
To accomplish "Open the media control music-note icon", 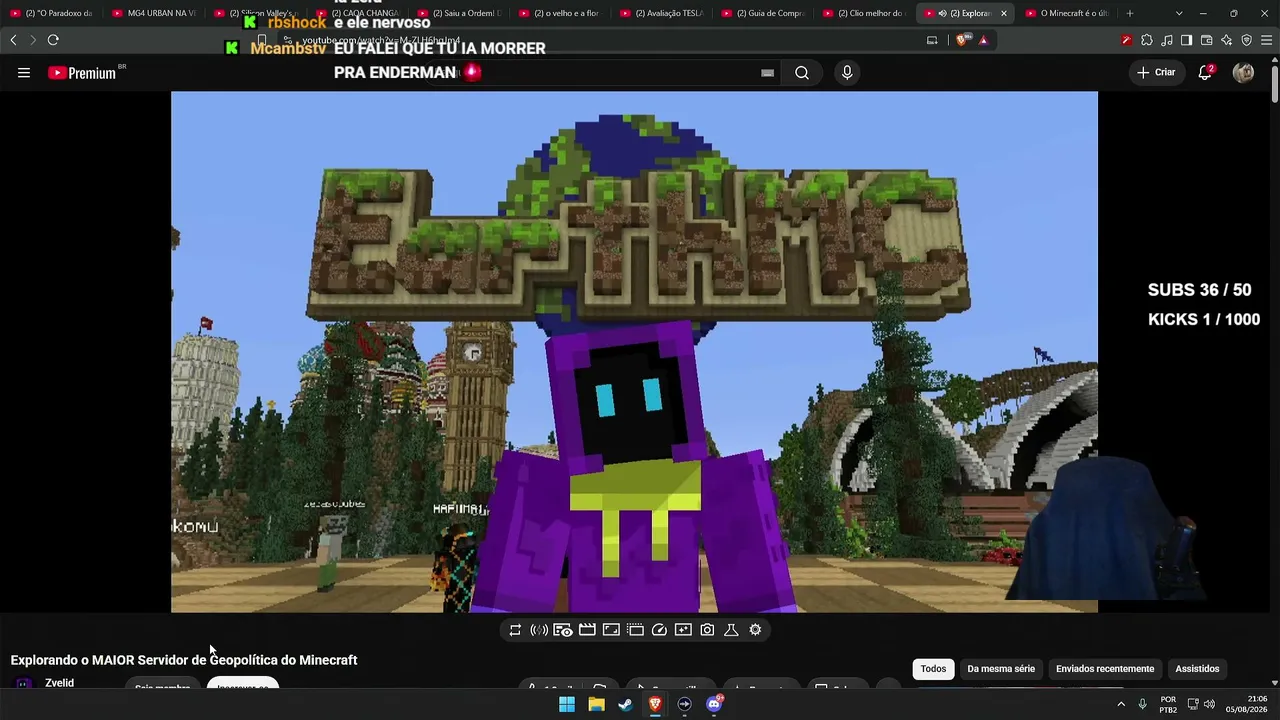I will 1166,40.
